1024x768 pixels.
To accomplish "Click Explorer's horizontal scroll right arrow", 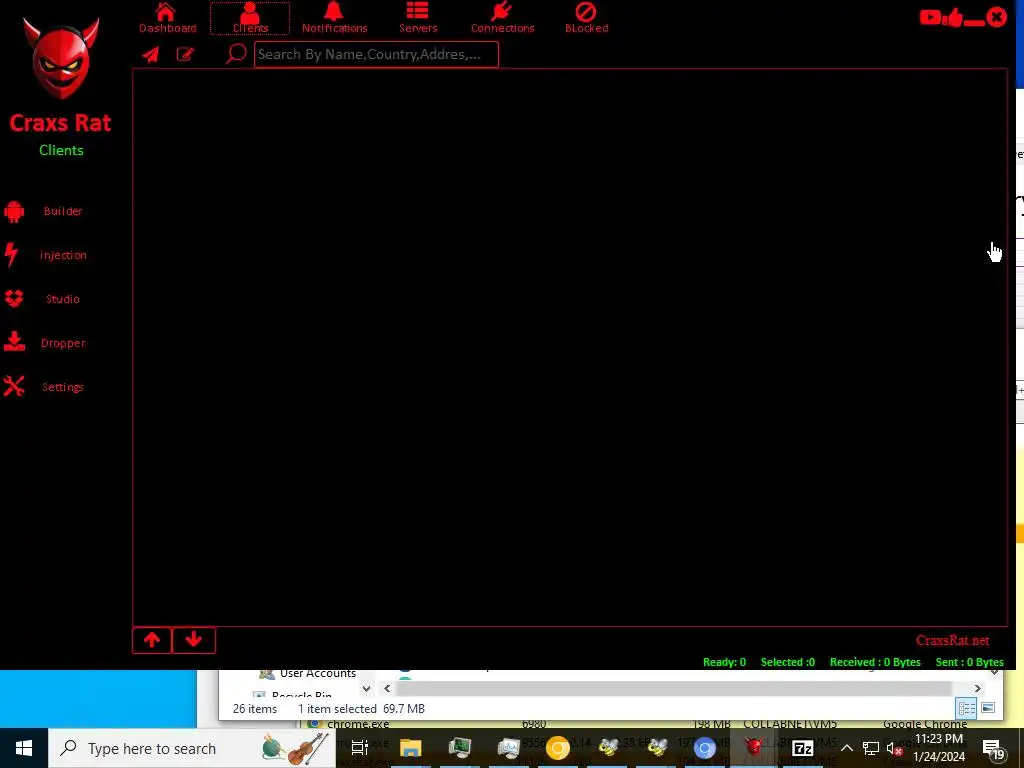I will tap(977, 688).
